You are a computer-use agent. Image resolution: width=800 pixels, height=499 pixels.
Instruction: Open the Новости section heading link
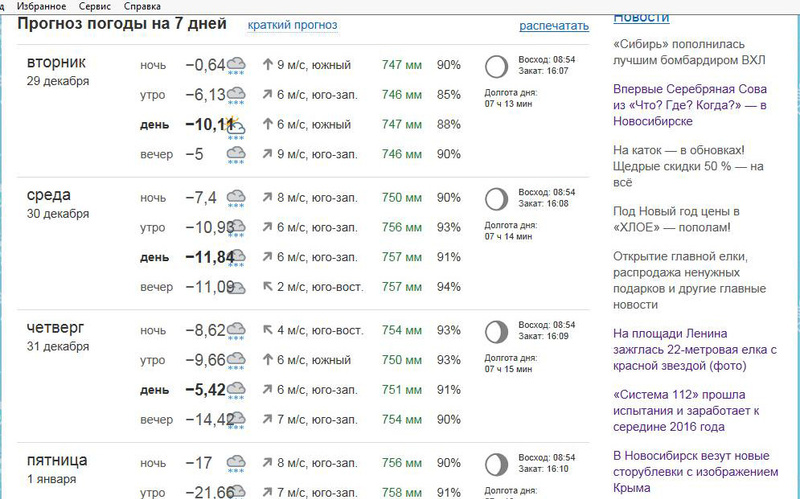641,17
